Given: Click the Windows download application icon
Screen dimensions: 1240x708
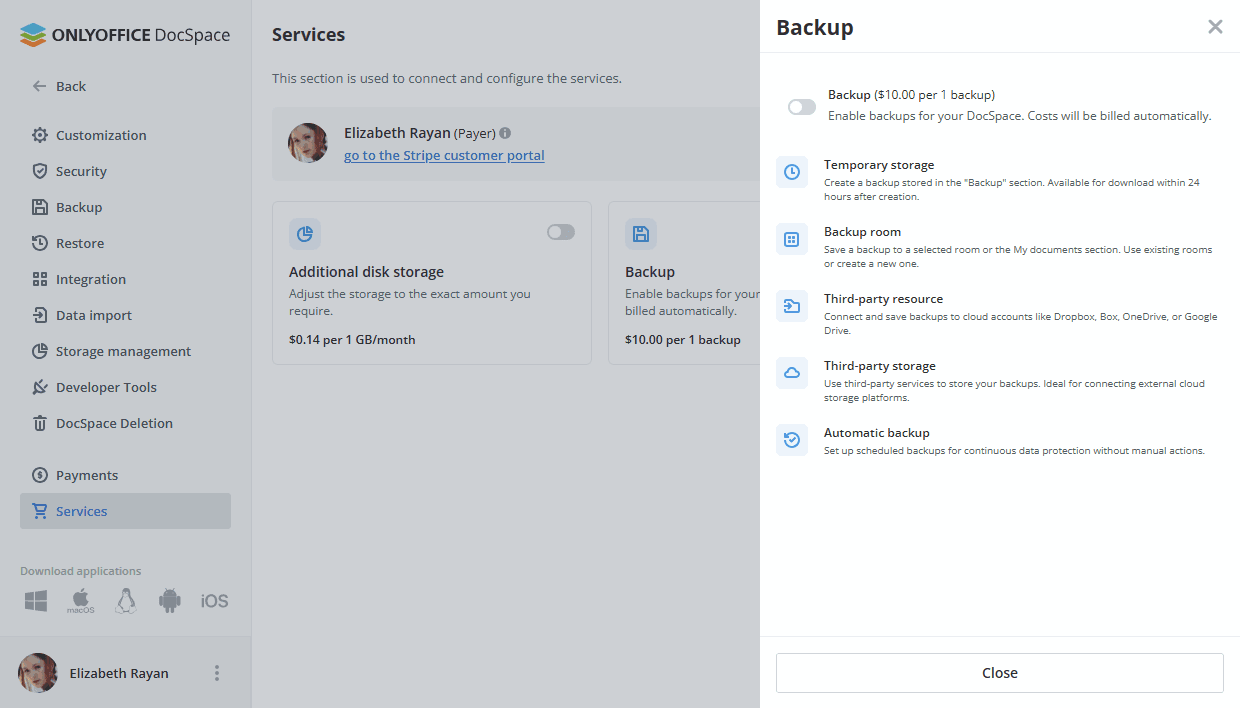Looking at the screenshot, I should pyautogui.click(x=36, y=601).
